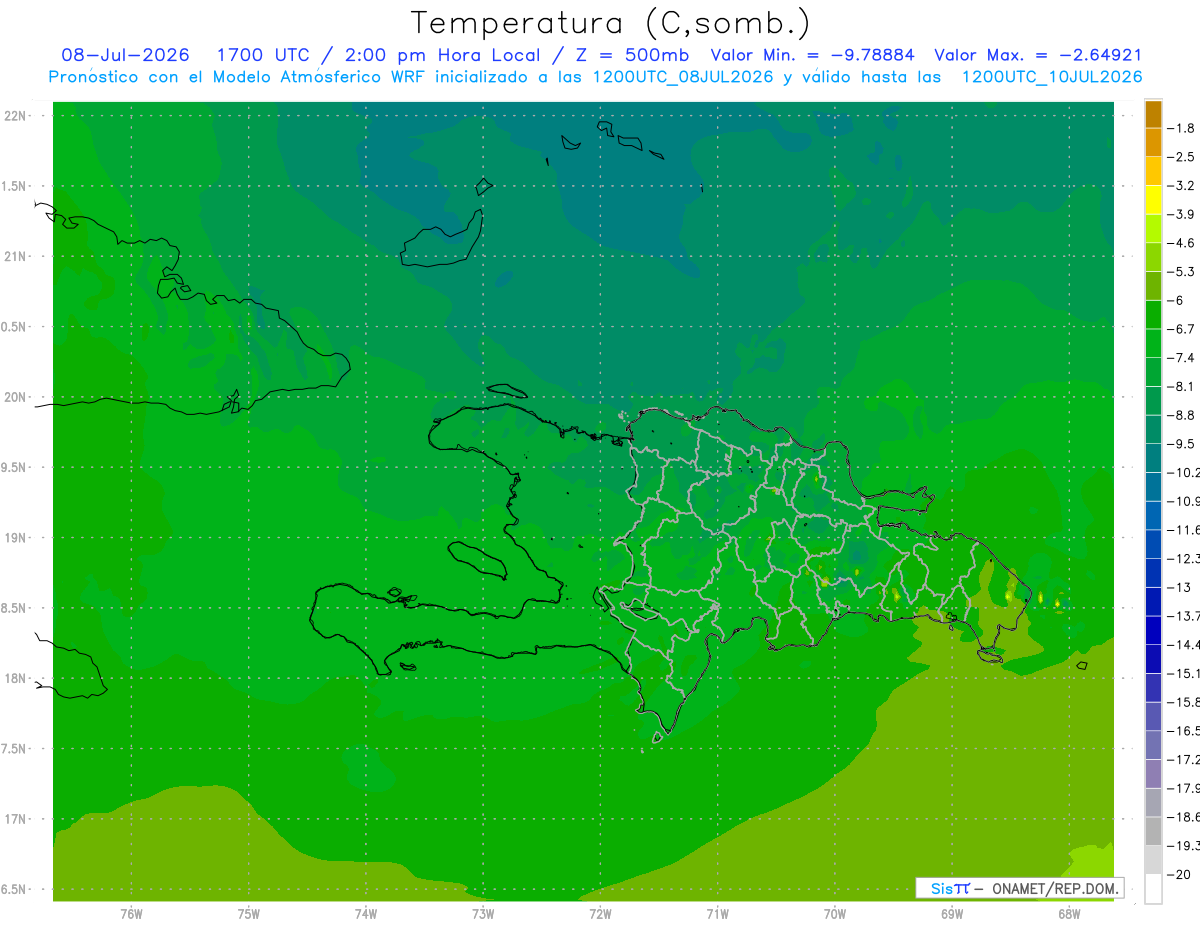Viewport: 1200px width, 927px height.
Task: Select the date text "08-Jul-2026"
Action: click(125, 55)
